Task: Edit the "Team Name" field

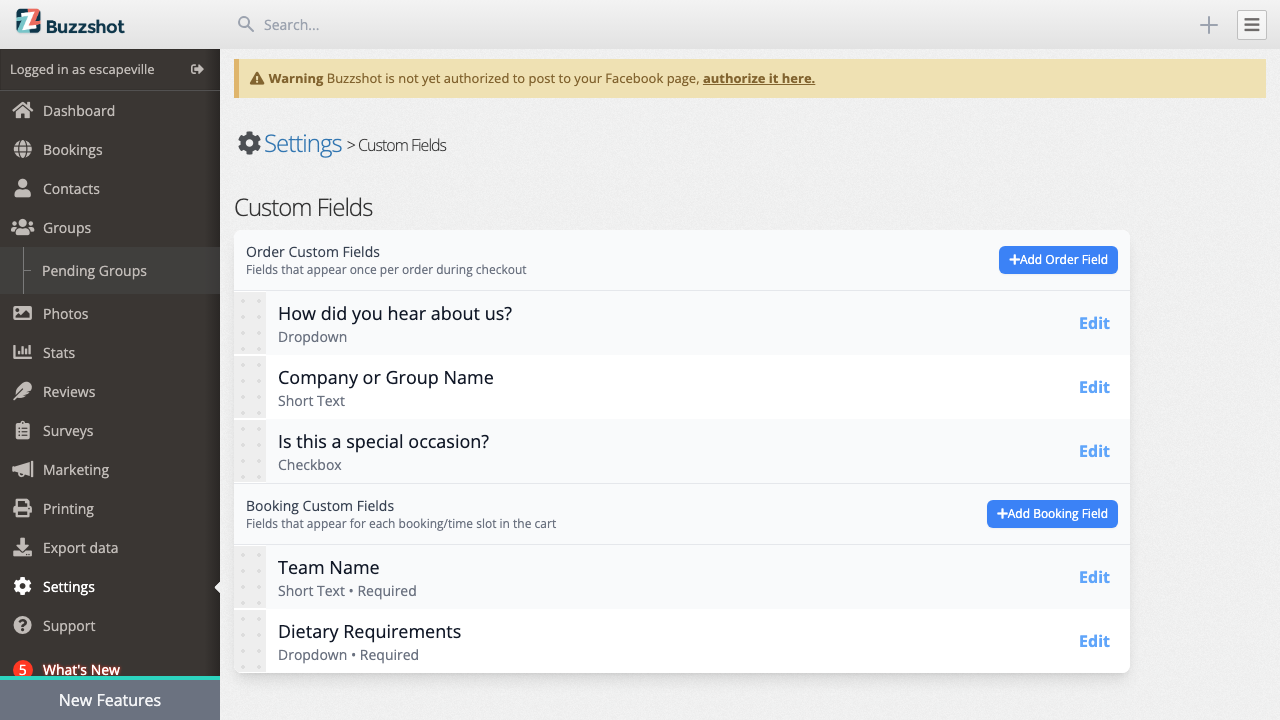Action: (1094, 577)
